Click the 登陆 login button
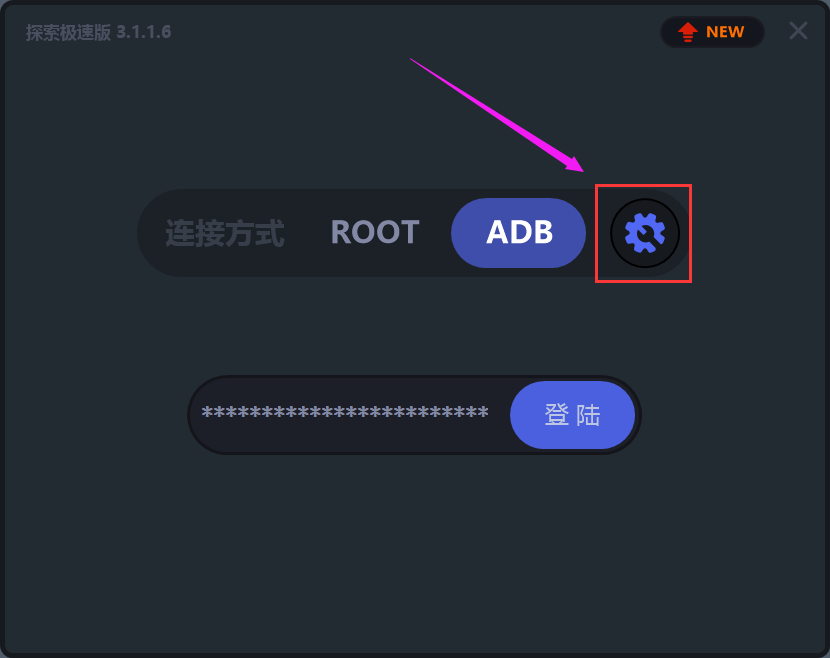Screen dimensions: 830x658 572,415
